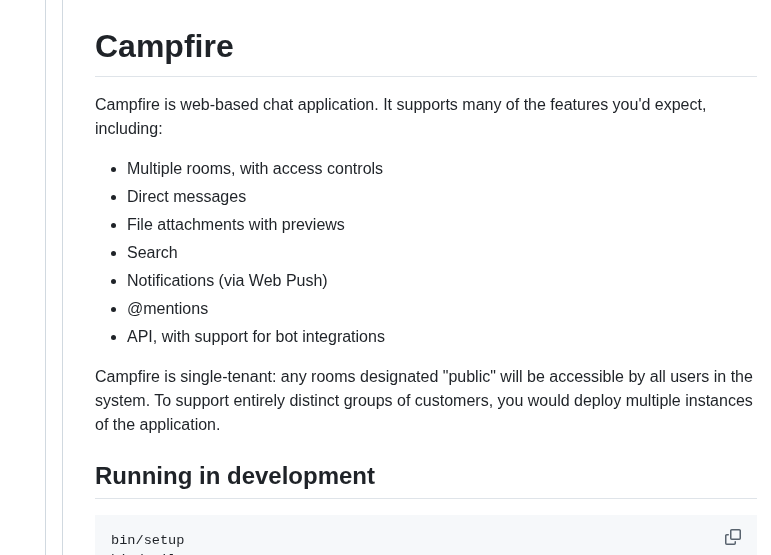Click 'API, with support for bot integrations'

pyautogui.click(x=256, y=337)
